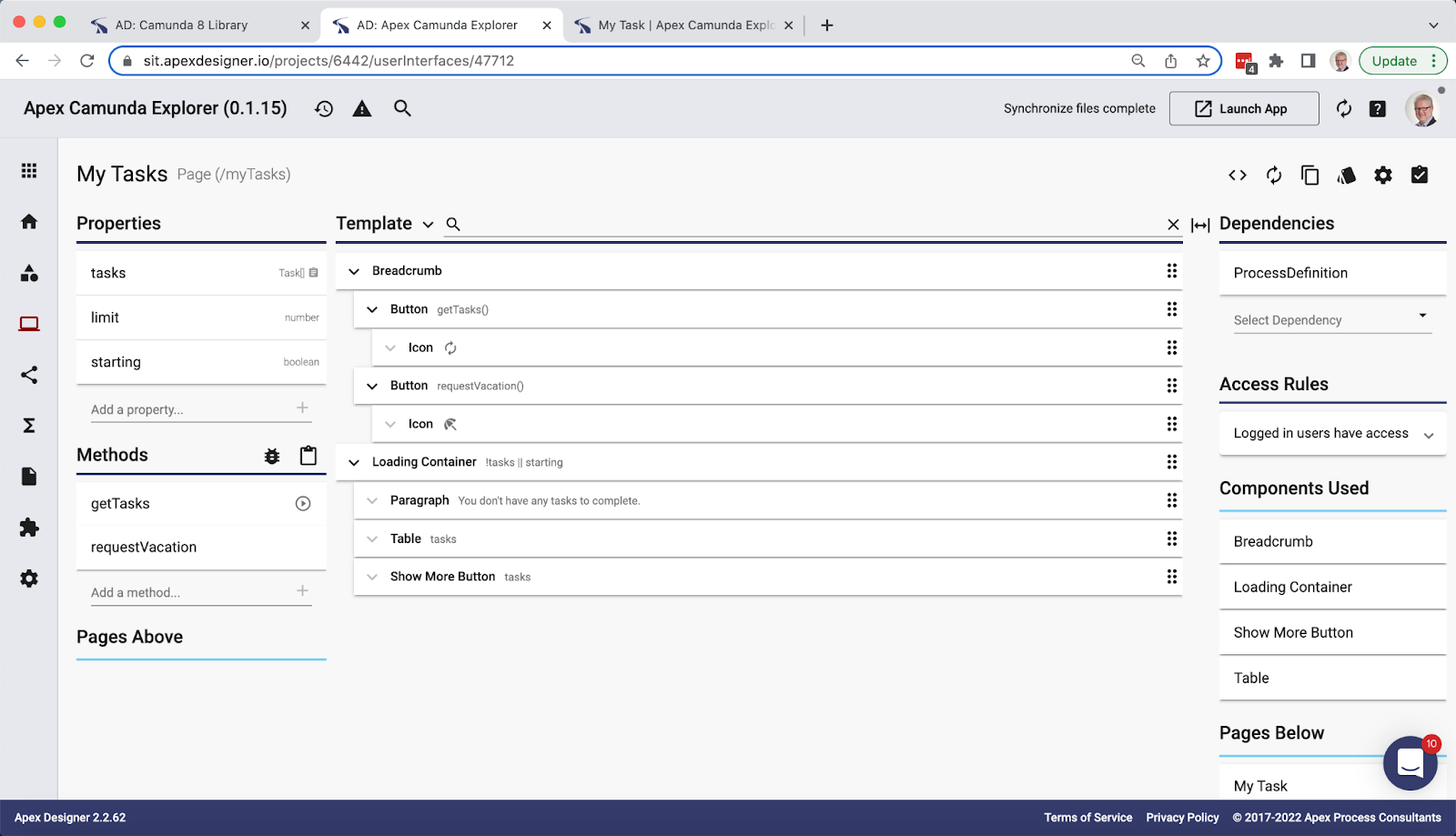1456x836 pixels.
Task: Open the settings gear icon in sidebar
Action: point(29,579)
